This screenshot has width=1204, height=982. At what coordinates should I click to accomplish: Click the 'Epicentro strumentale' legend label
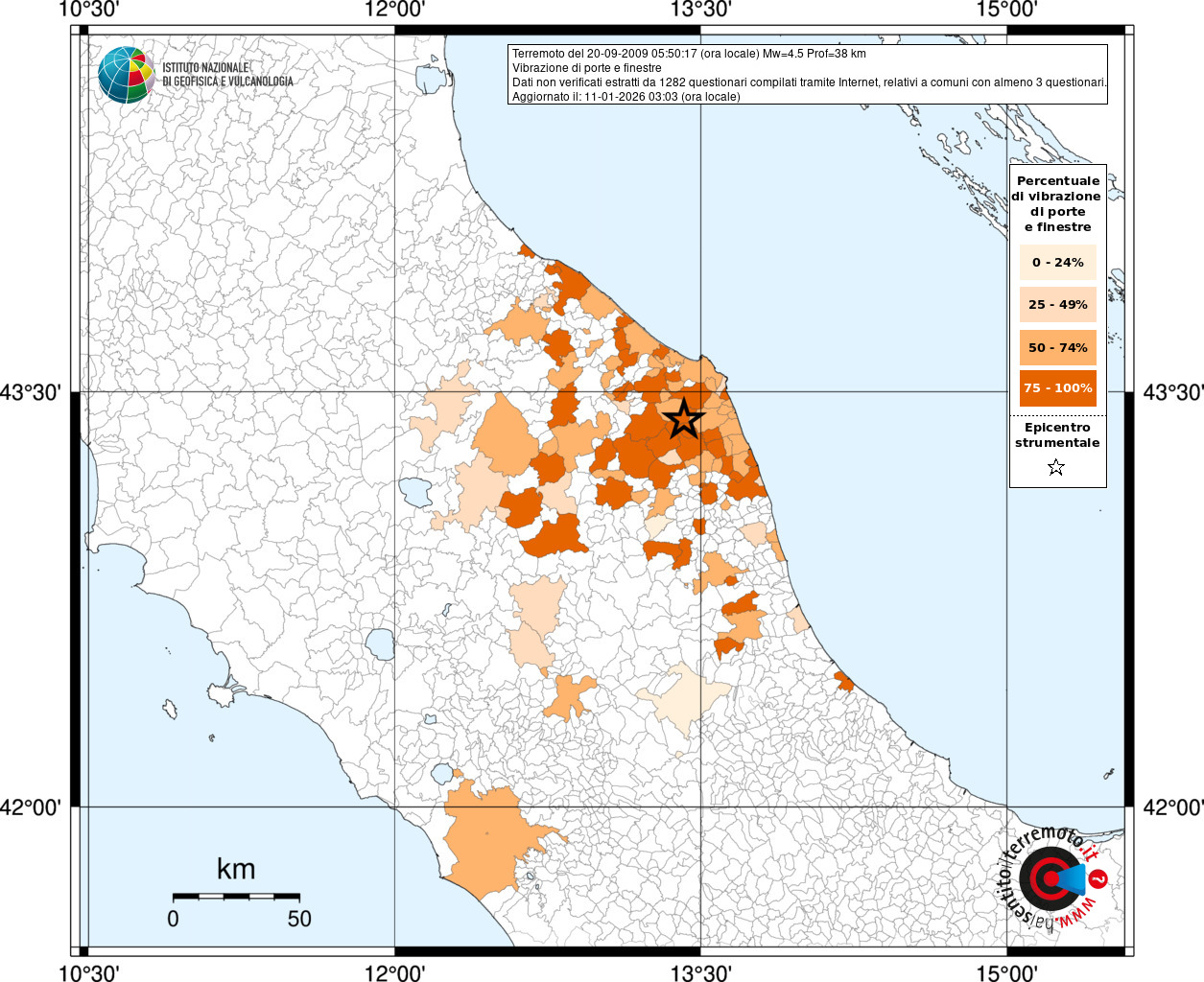1057,435
